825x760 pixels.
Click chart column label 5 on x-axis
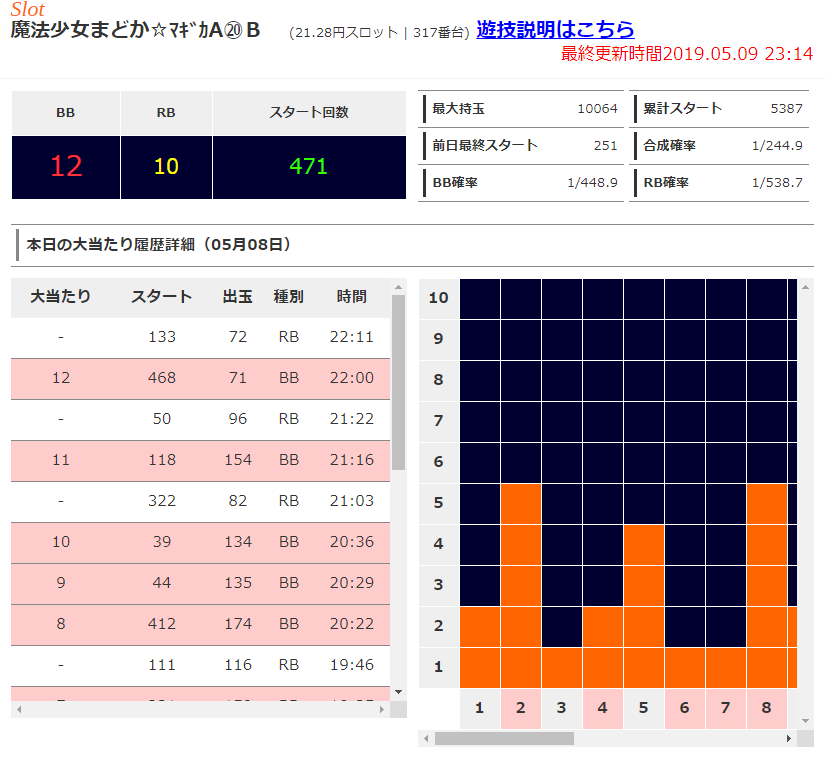pyautogui.click(x=643, y=708)
